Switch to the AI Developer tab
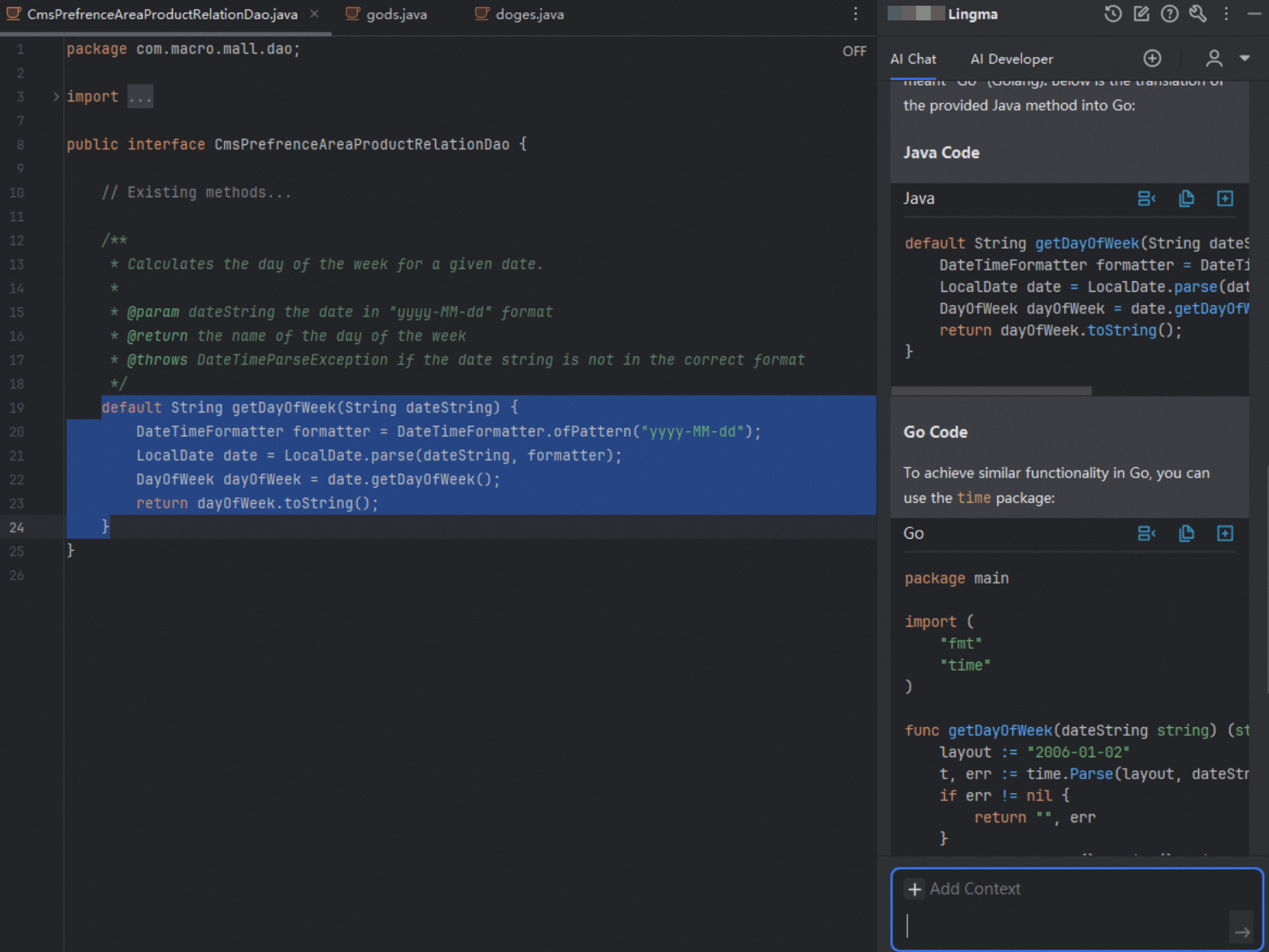The width and height of the screenshot is (1269, 952). (1011, 59)
